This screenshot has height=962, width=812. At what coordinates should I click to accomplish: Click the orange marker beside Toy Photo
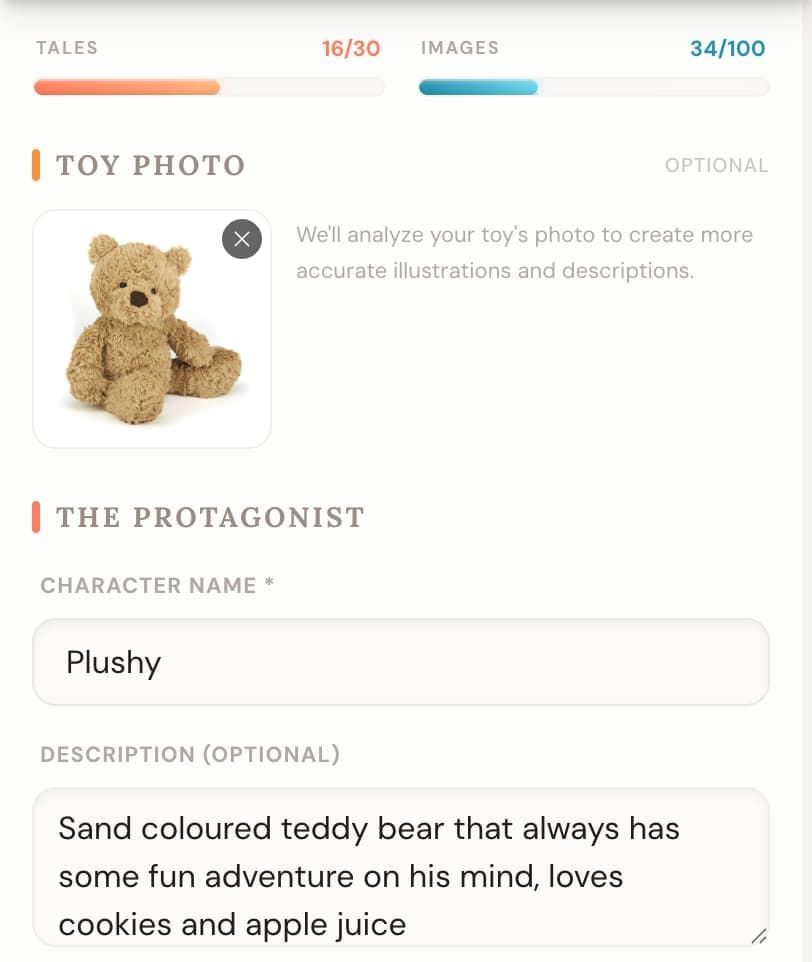coord(36,165)
